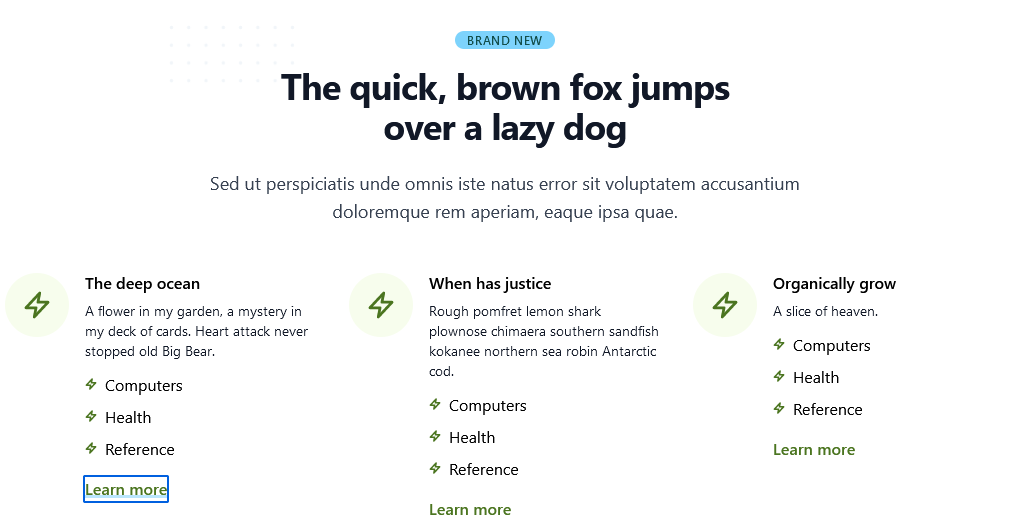Click the BRAND NEW badge
This screenshot has height=527, width=1017.
tap(505, 40)
